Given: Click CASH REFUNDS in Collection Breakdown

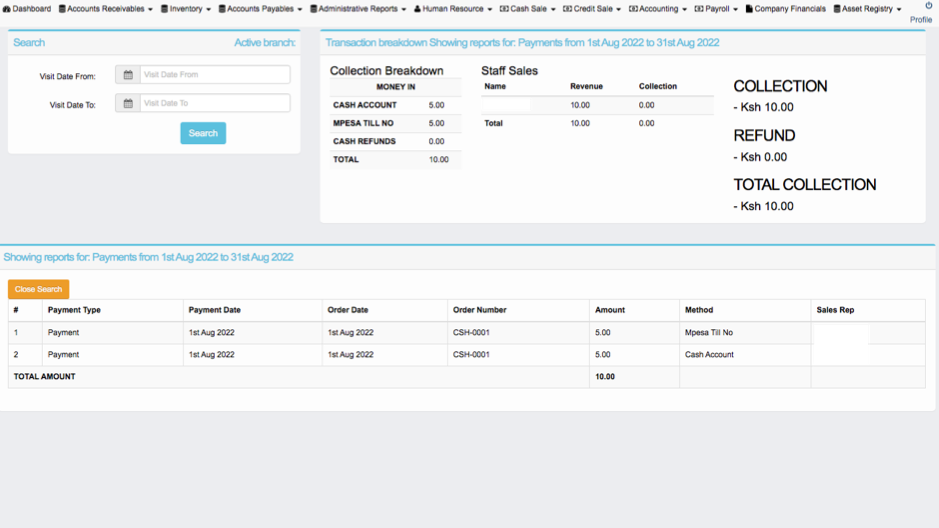Looking at the screenshot, I should tap(364, 141).
